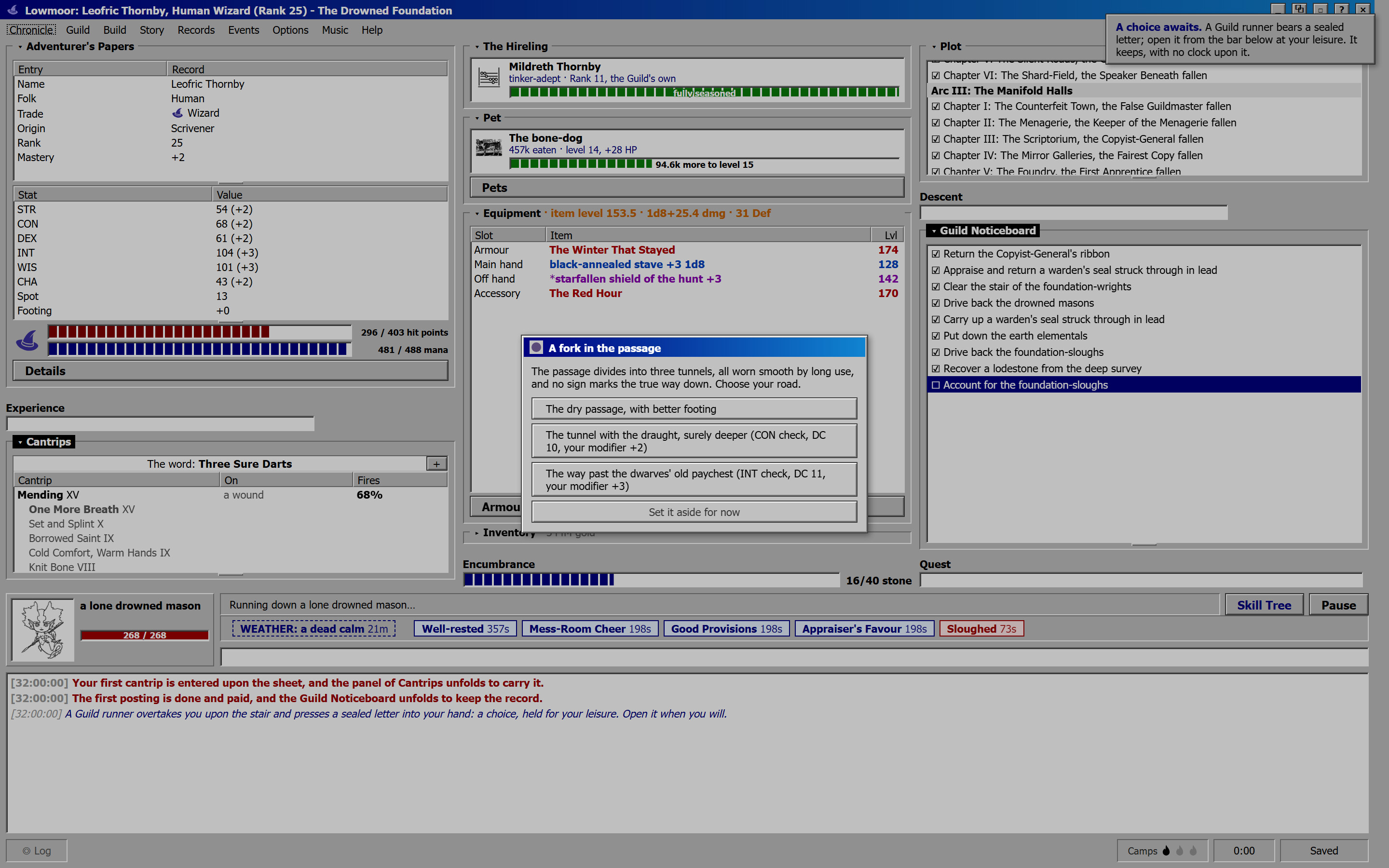Toggle checkbox for Return the Copyist-General's ribbon
Image resolution: width=1389 pixels, height=868 pixels.
tap(936, 254)
